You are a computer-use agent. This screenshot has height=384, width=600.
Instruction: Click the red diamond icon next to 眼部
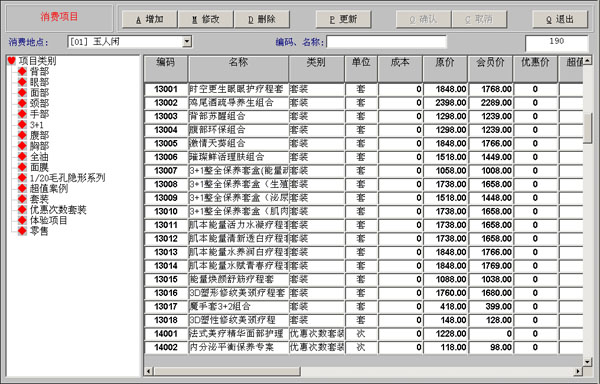click(22, 82)
